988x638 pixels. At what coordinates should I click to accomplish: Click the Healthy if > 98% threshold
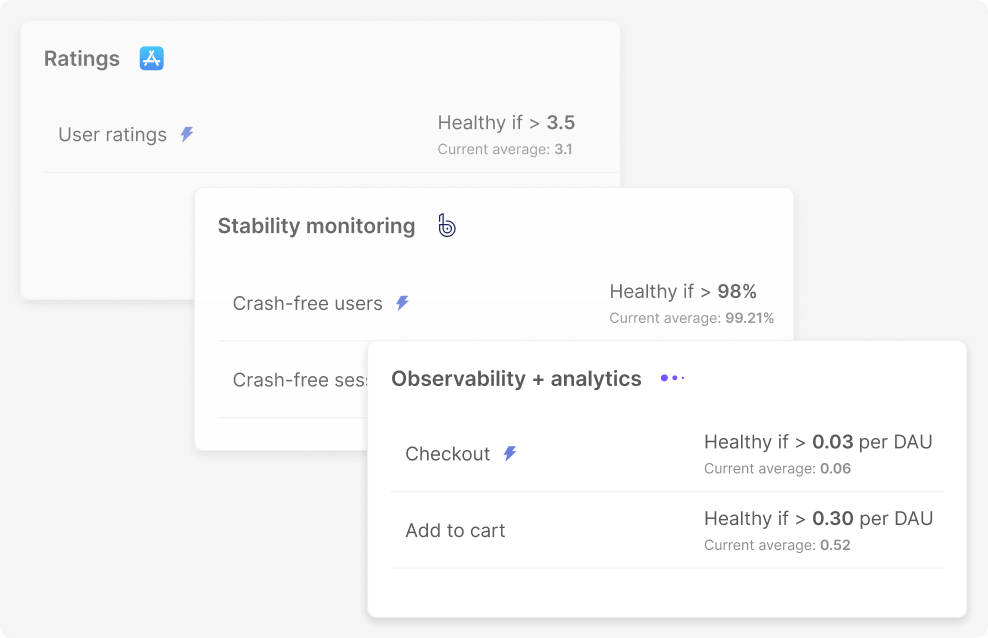(x=682, y=292)
